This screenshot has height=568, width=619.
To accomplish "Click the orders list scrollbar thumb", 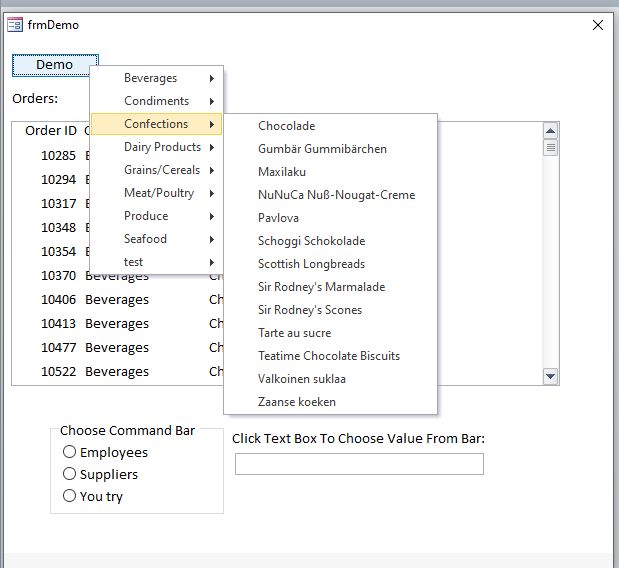I will coord(550,148).
